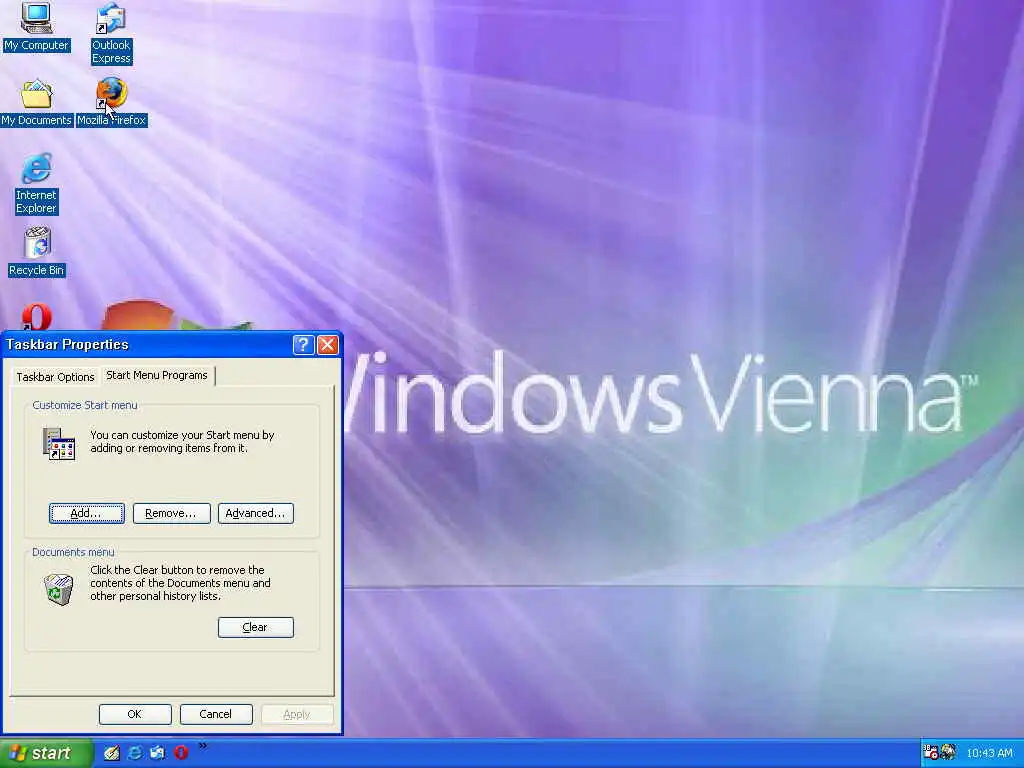Click the Remove... button

coord(171,513)
